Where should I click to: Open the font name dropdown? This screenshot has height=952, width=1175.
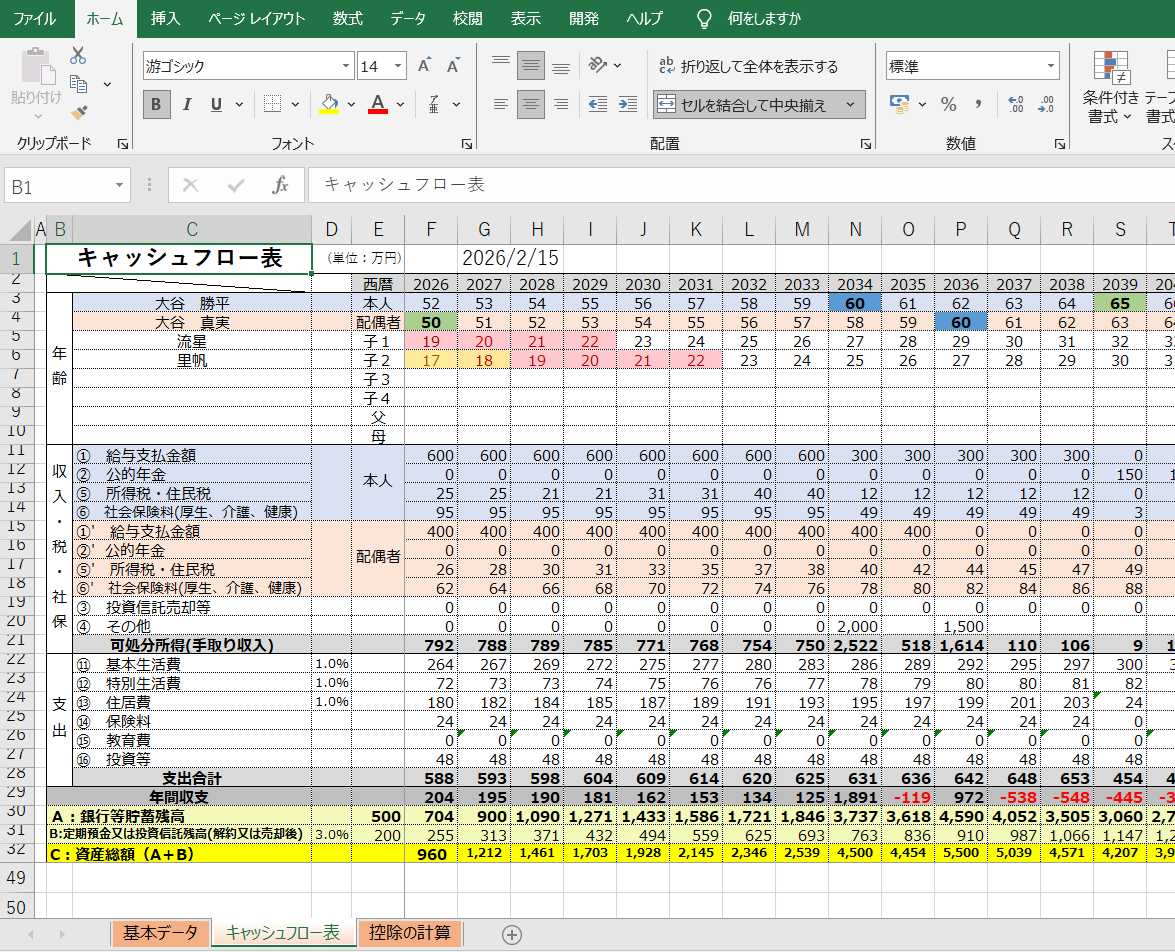(346, 67)
